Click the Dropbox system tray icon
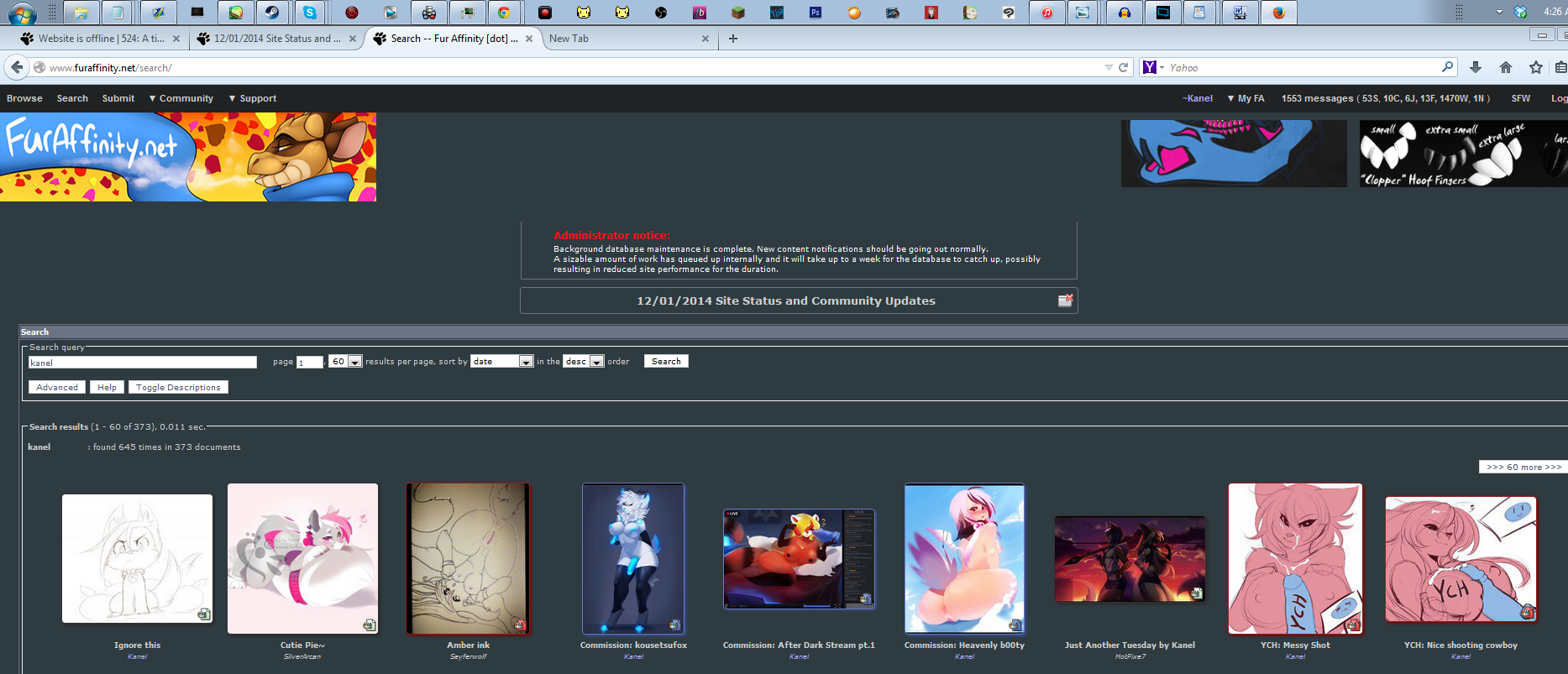Viewport: 1568px width, 674px height. 1521,12
